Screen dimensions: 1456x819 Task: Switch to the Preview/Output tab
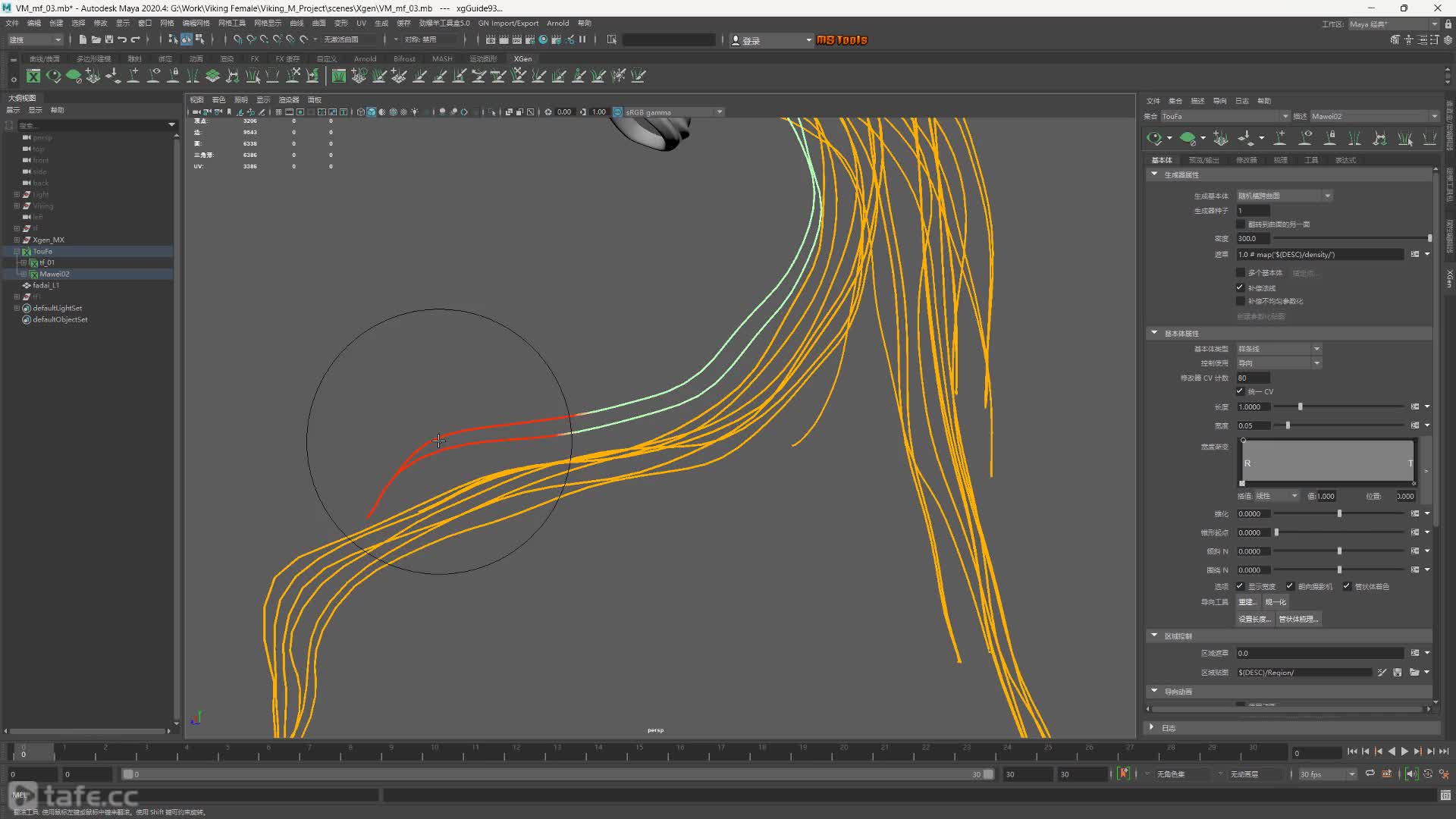1203,161
